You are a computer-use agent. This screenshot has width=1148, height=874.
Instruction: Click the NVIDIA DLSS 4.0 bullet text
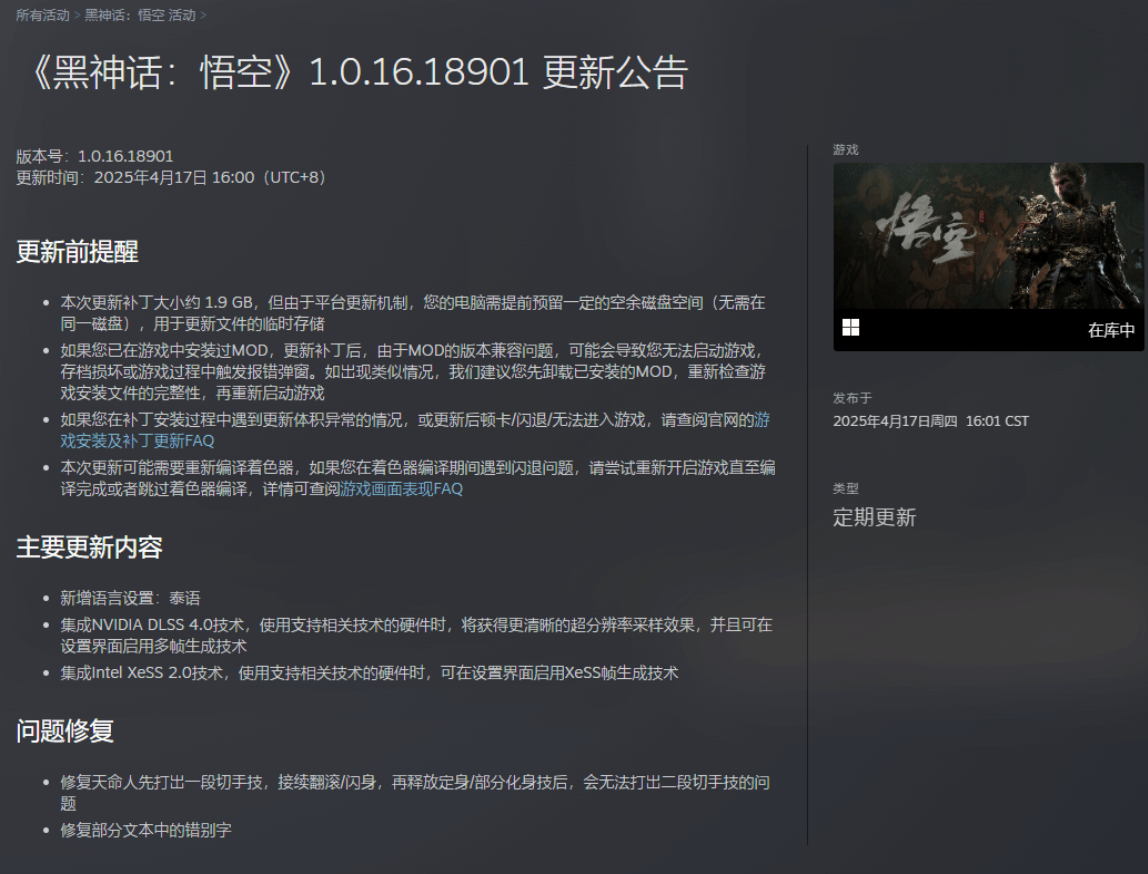click(417, 635)
